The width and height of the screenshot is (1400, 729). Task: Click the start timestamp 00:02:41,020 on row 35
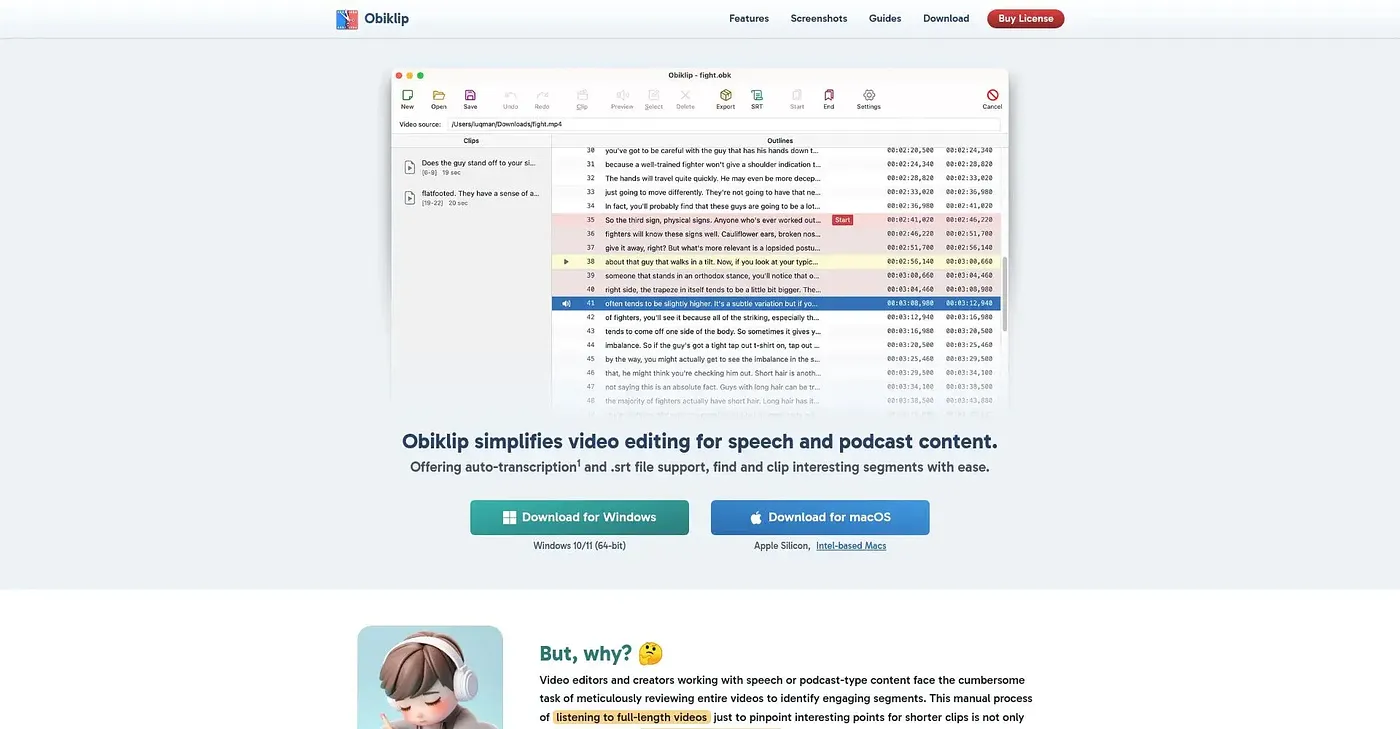point(910,220)
